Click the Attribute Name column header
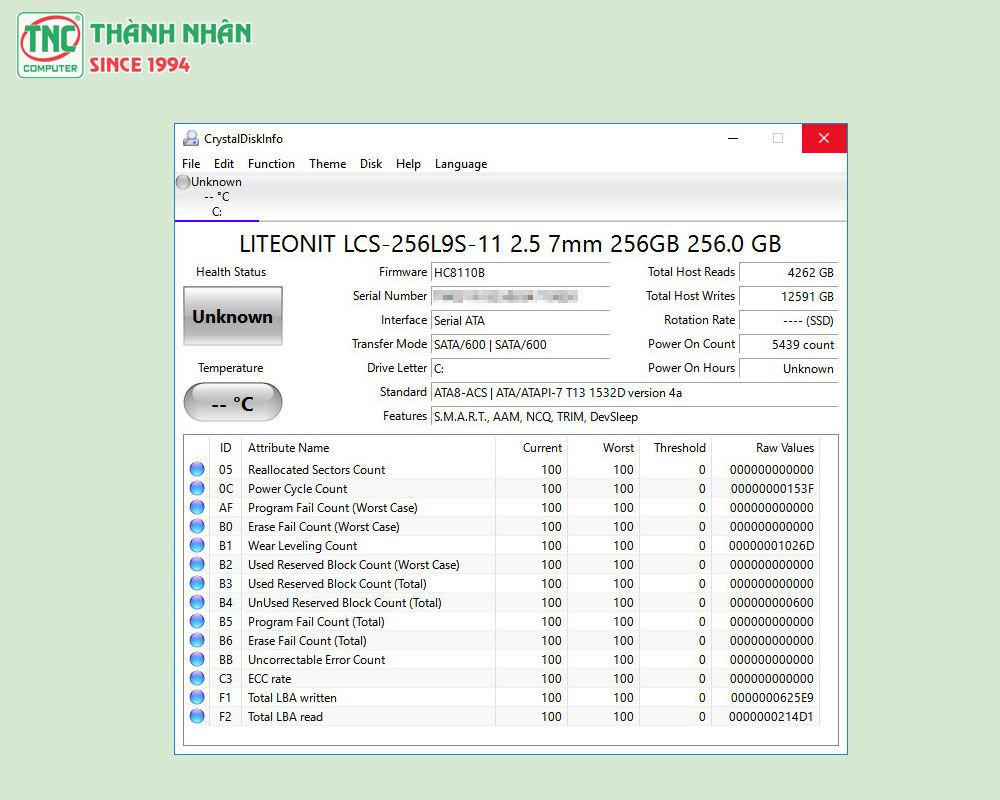The width and height of the screenshot is (1000, 800). [368, 448]
